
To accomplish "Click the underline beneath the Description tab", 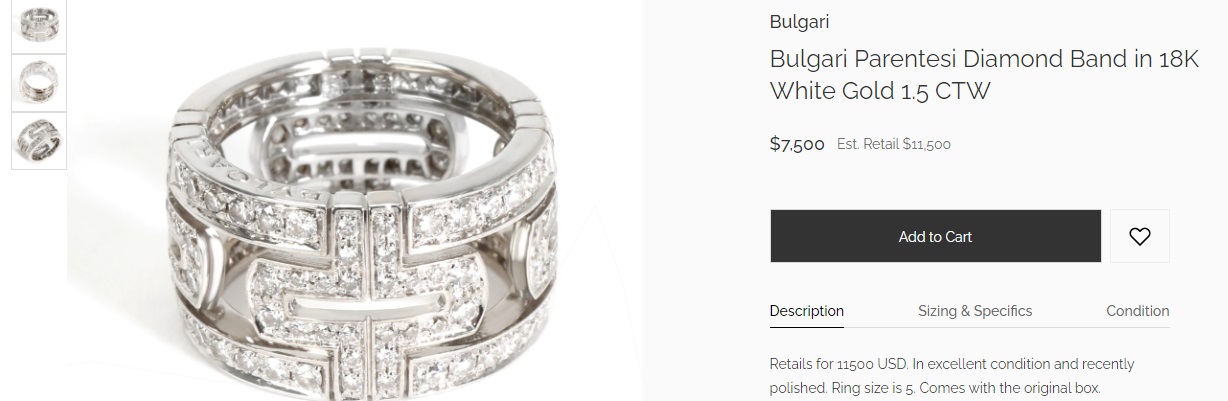I will (806, 326).
